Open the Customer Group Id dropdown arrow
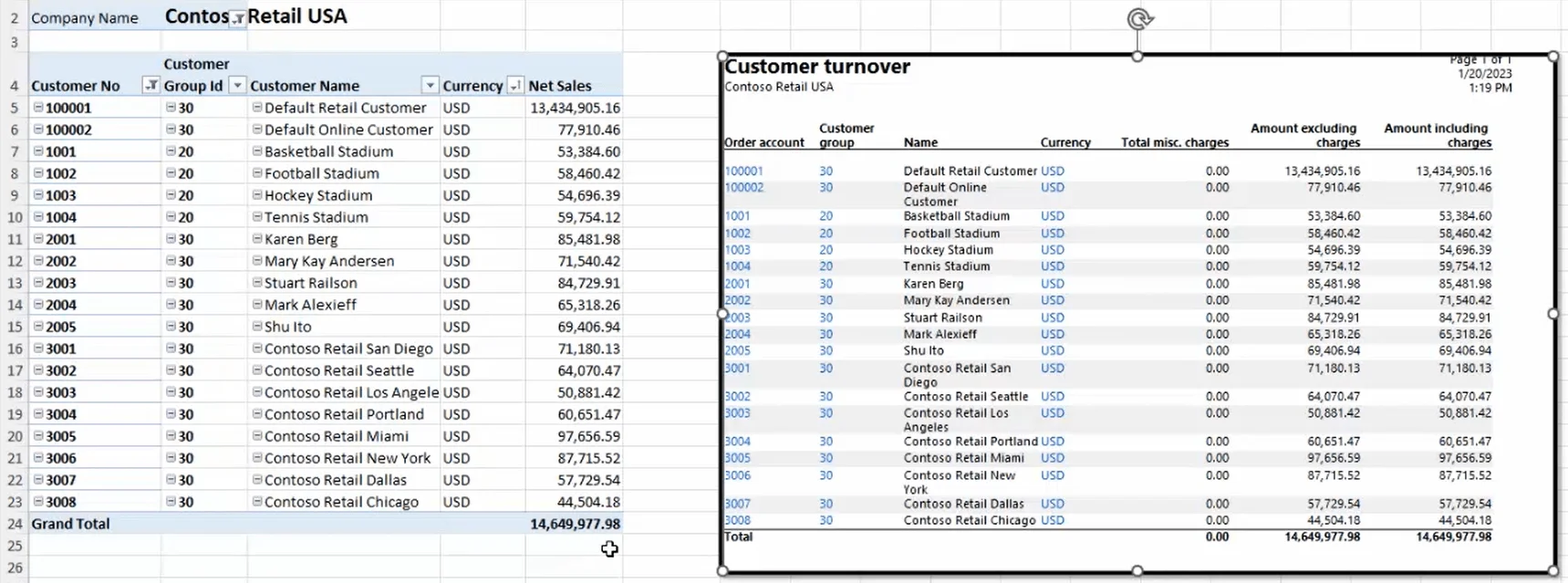 [x=237, y=86]
